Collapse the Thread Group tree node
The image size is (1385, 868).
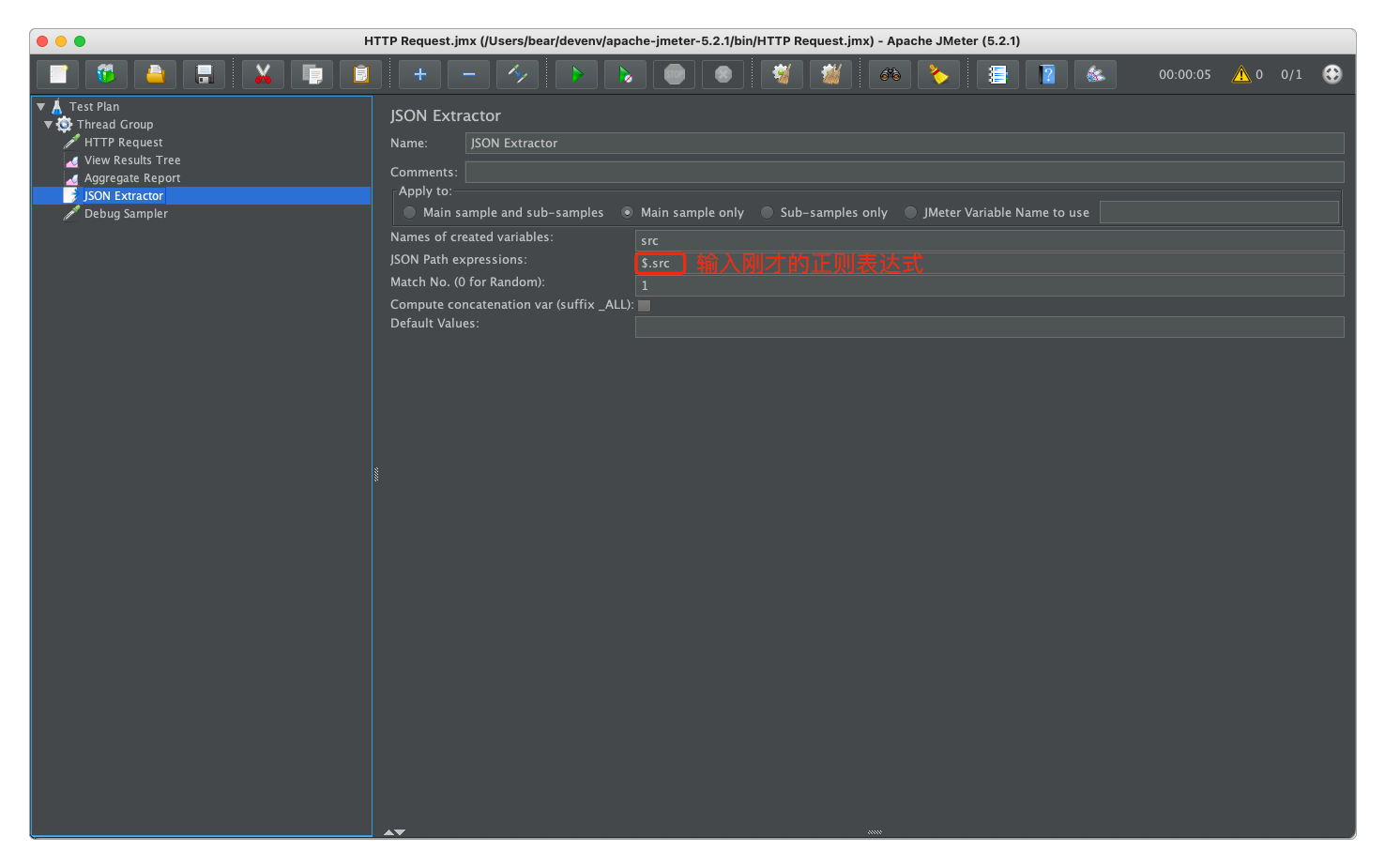pyautogui.click(x=48, y=125)
